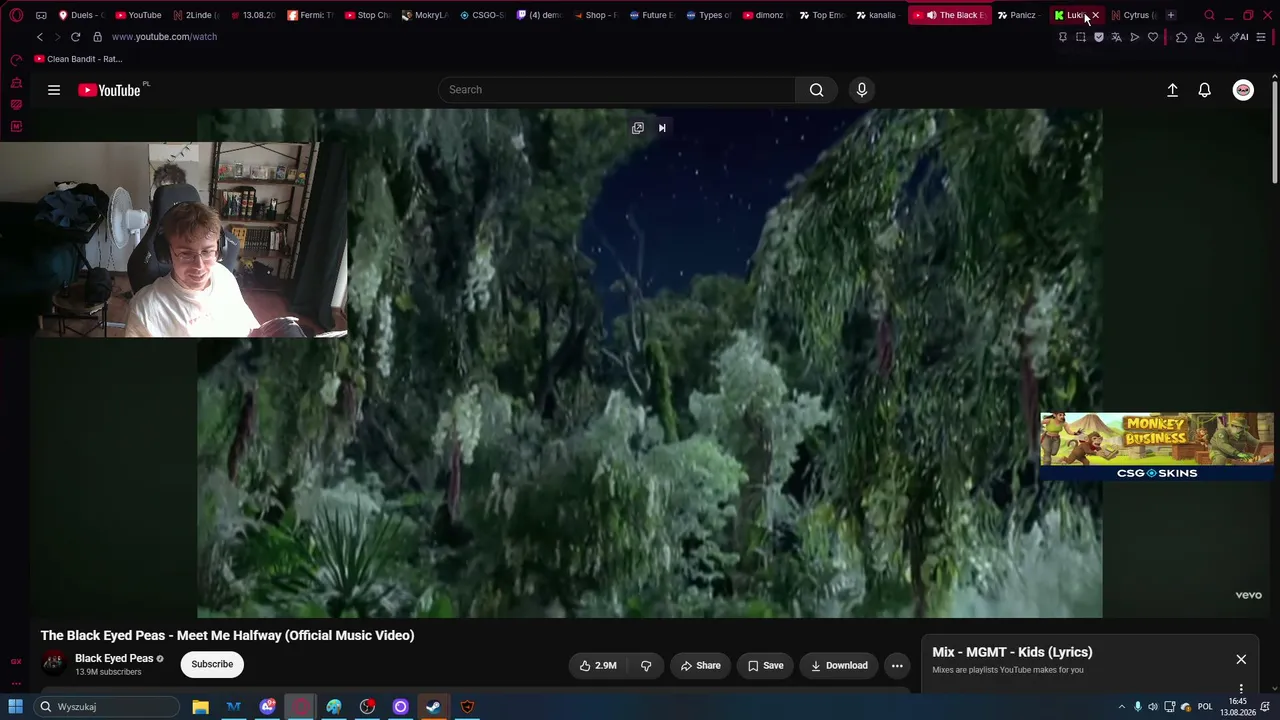This screenshot has height=720, width=1280.
Task: Switch to the Panicz tab
Action: coord(1017,15)
